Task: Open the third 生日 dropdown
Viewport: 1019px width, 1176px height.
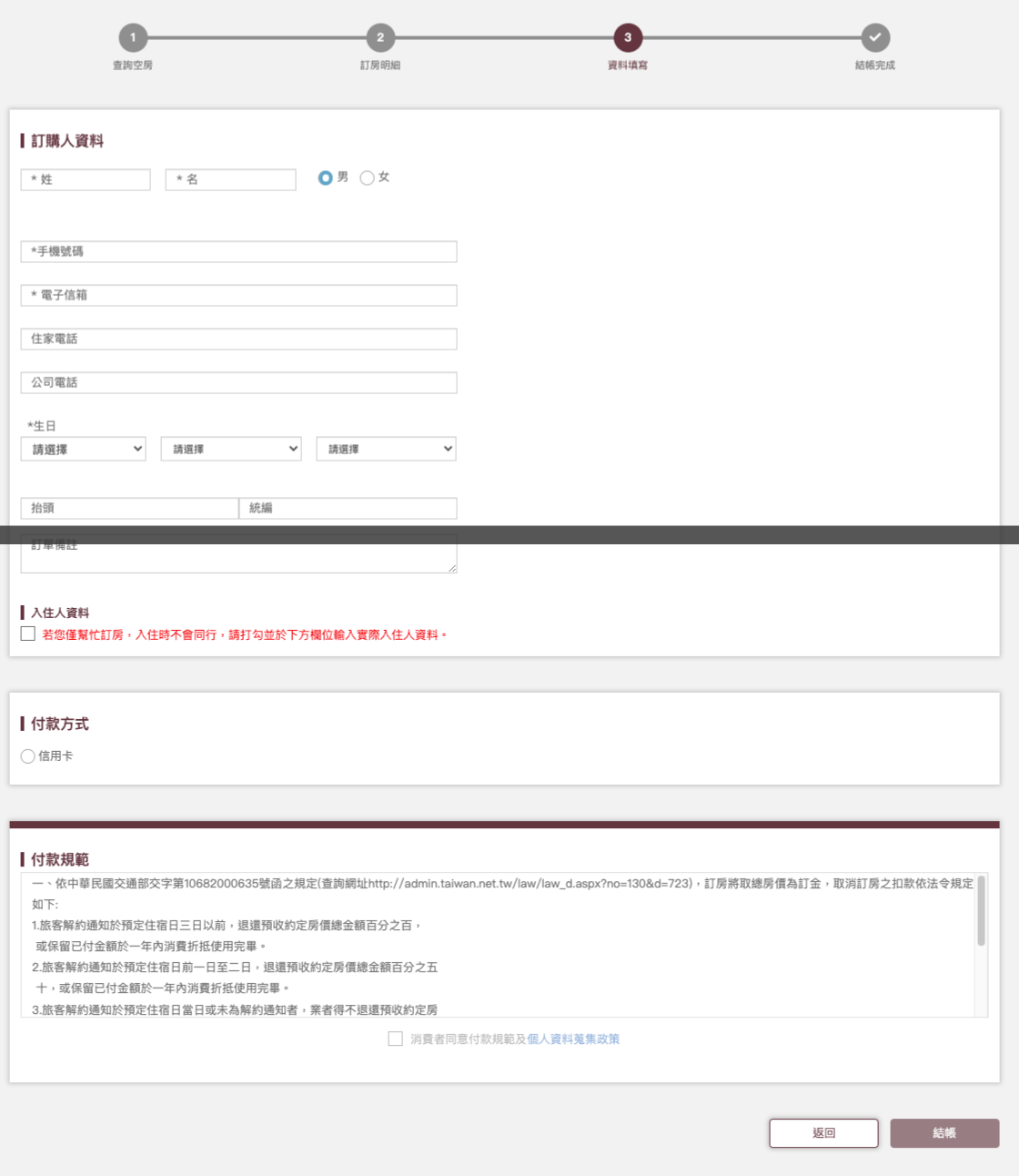Action: point(386,449)
